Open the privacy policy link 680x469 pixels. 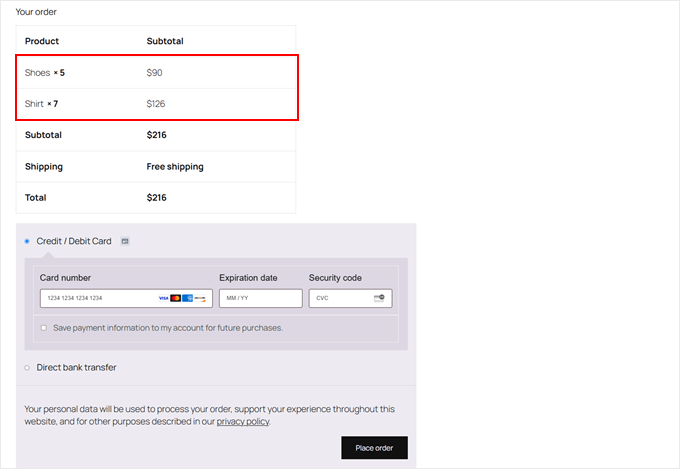coord(243,422)
